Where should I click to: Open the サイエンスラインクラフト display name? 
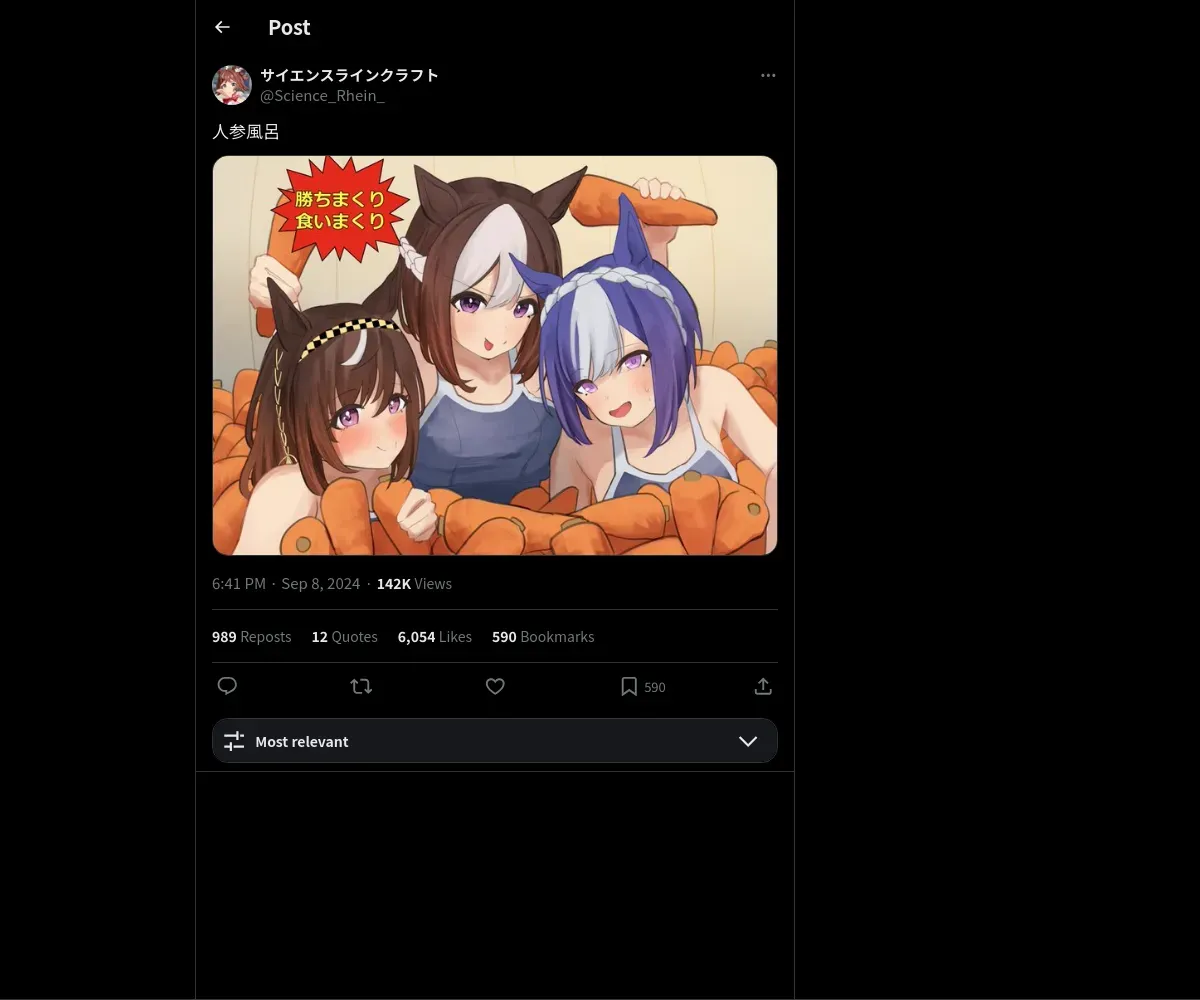tap(350, 75)
